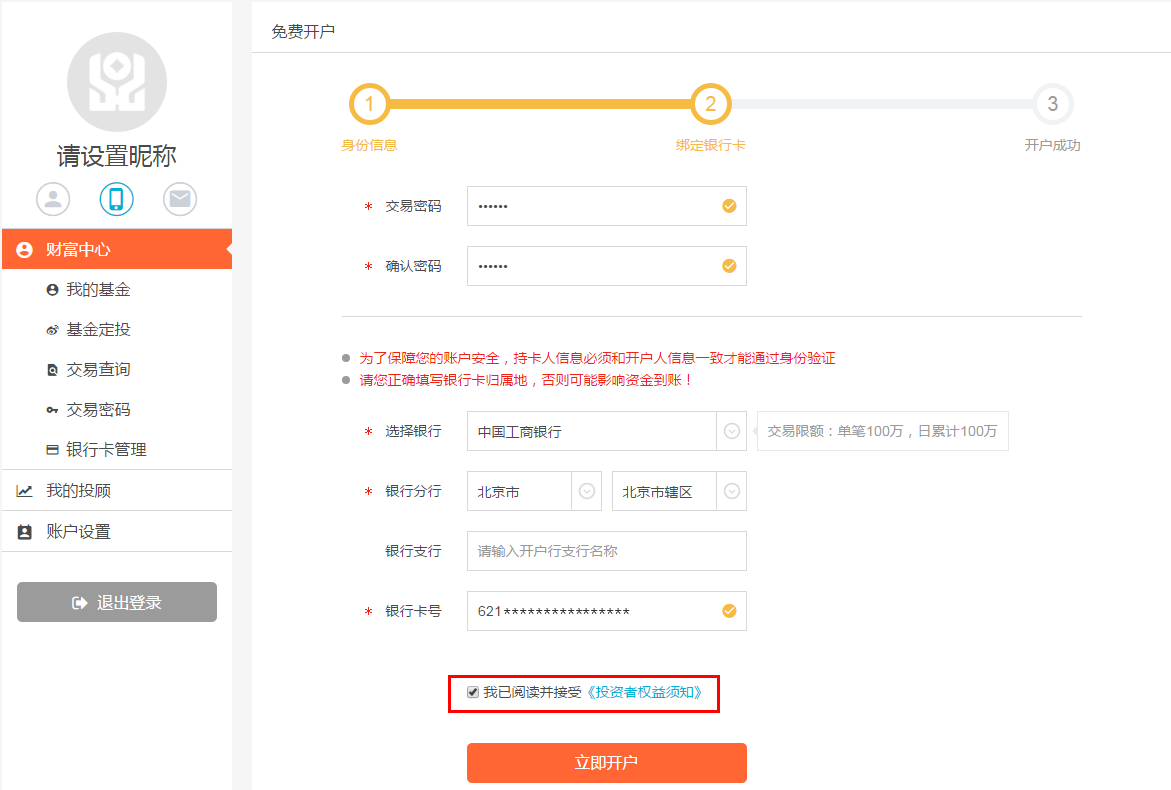Open the 选择银行 dropdown arrow

click(x=731, y=431)
